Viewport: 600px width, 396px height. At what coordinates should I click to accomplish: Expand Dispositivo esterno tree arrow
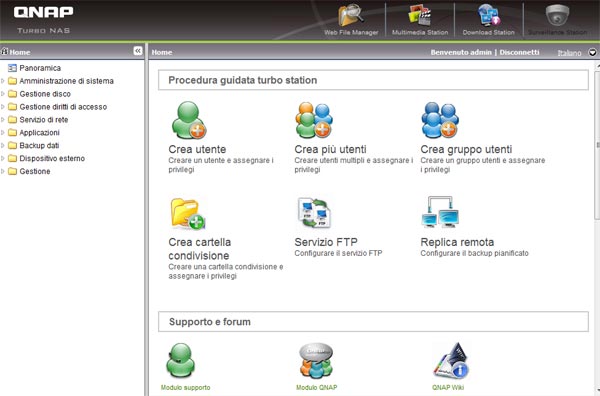(x=3, y=158)
